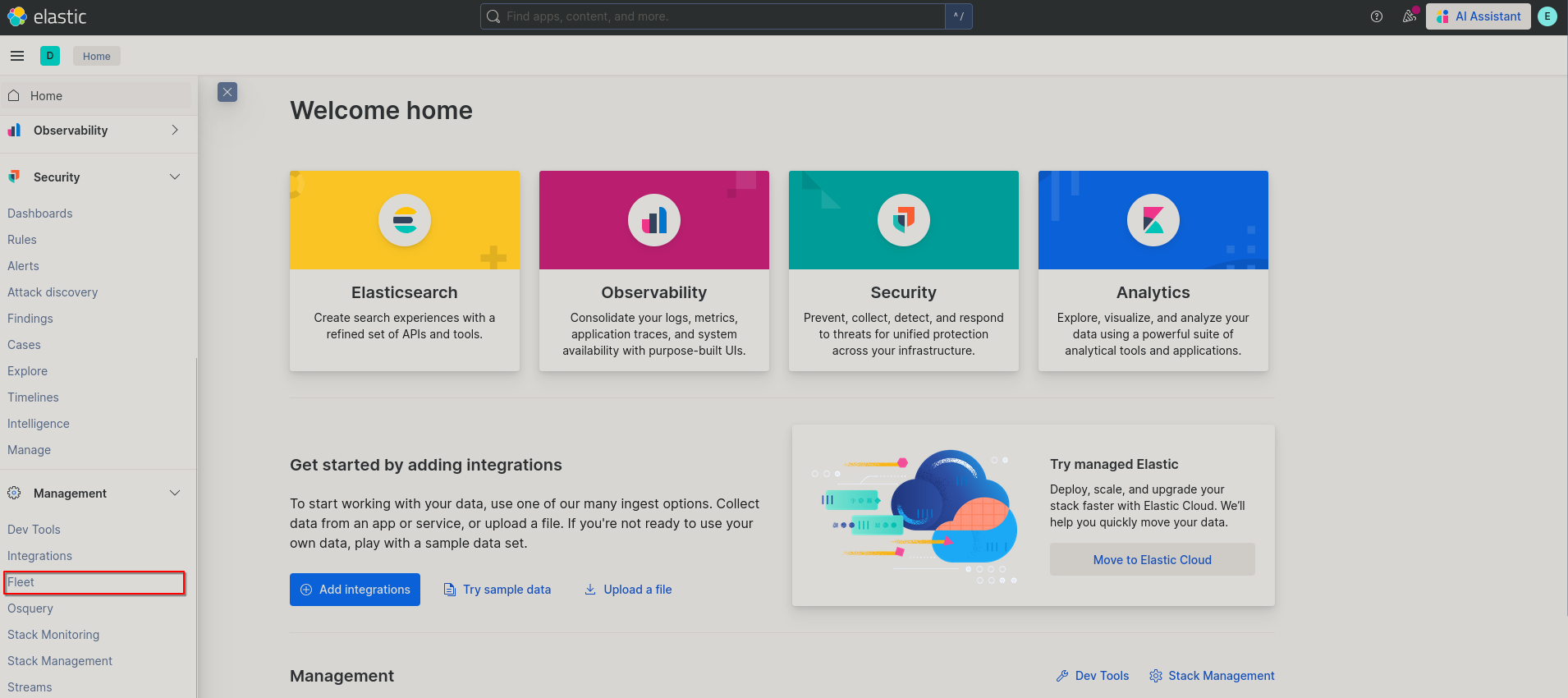Click the AI Assistant button

tap(1479, 16)
